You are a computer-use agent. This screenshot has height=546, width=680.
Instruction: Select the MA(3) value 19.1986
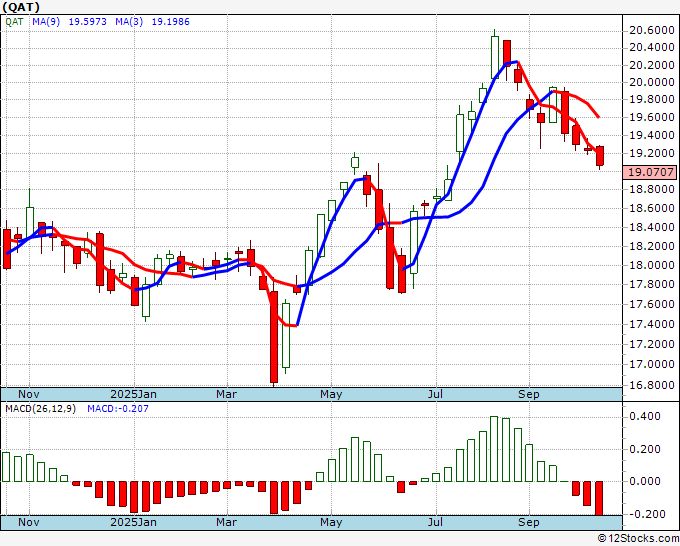(170, 21)
